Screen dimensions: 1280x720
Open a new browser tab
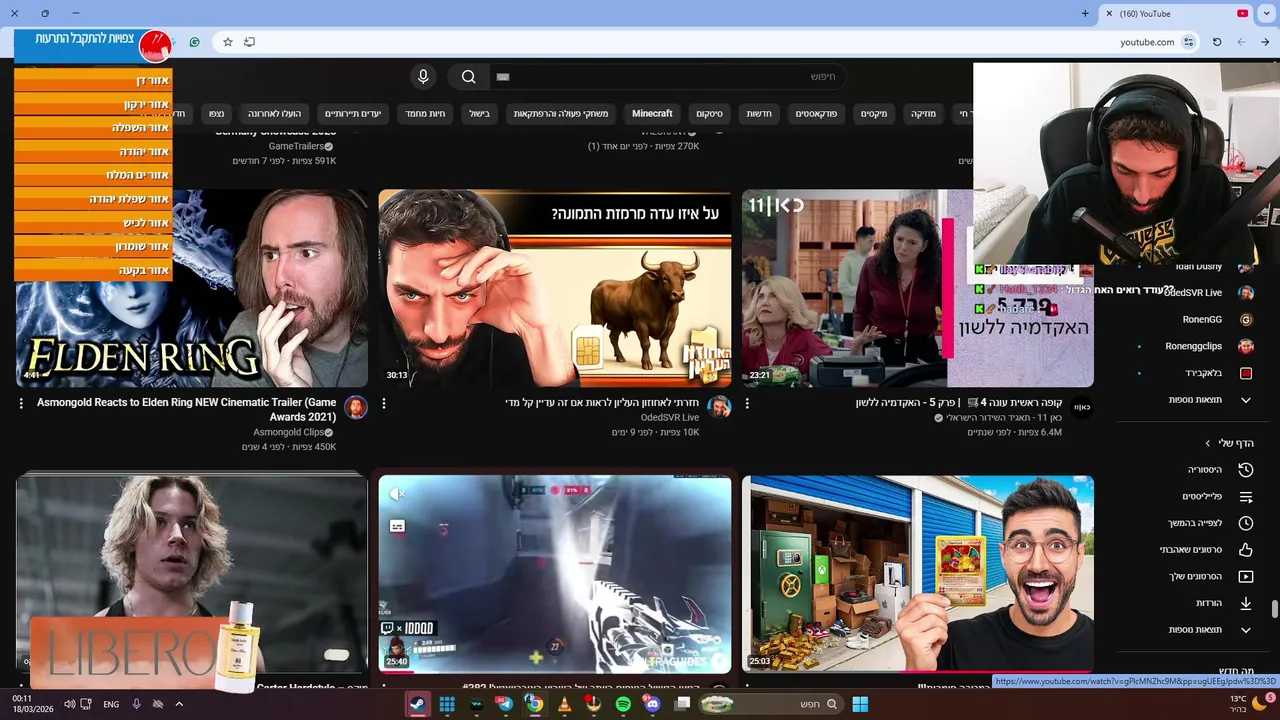point(1085,13)
